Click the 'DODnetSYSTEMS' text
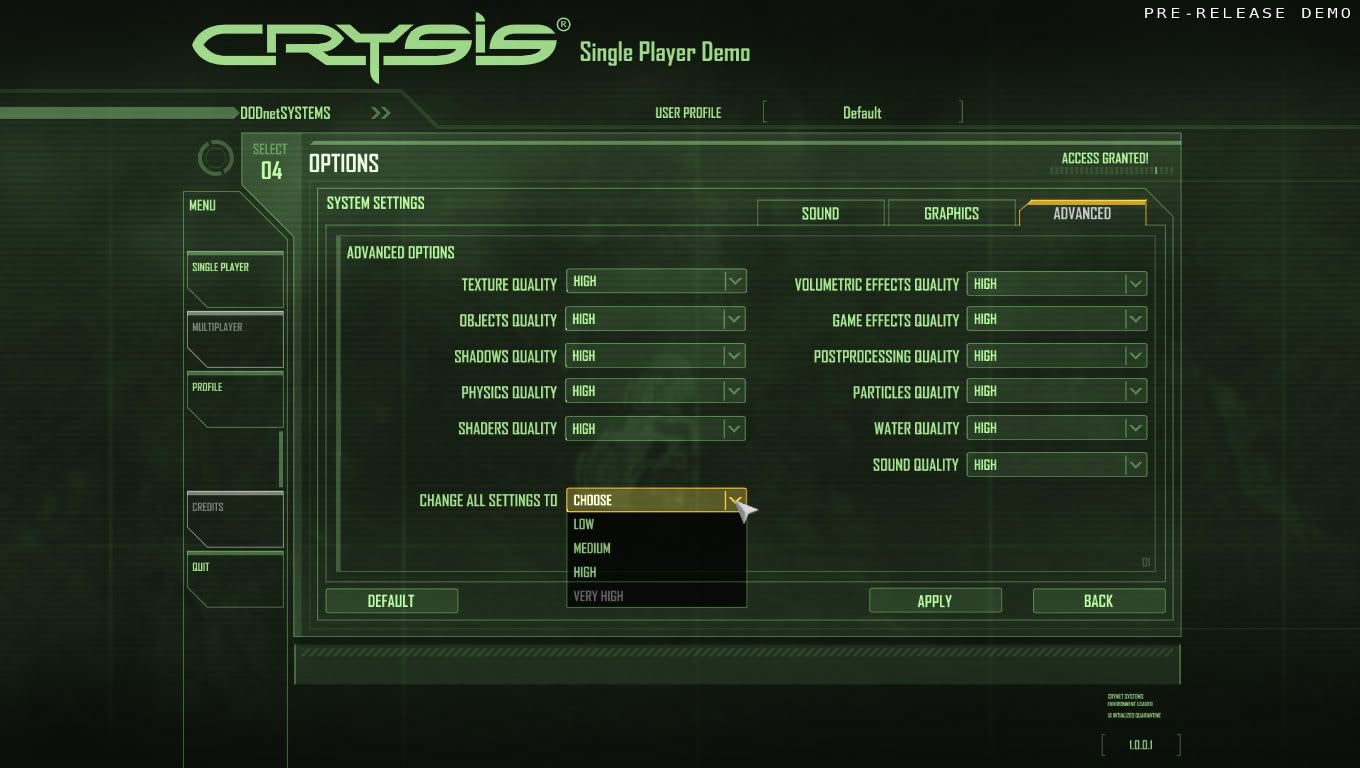The image size is (1360, 768). (x=285, y=113)
